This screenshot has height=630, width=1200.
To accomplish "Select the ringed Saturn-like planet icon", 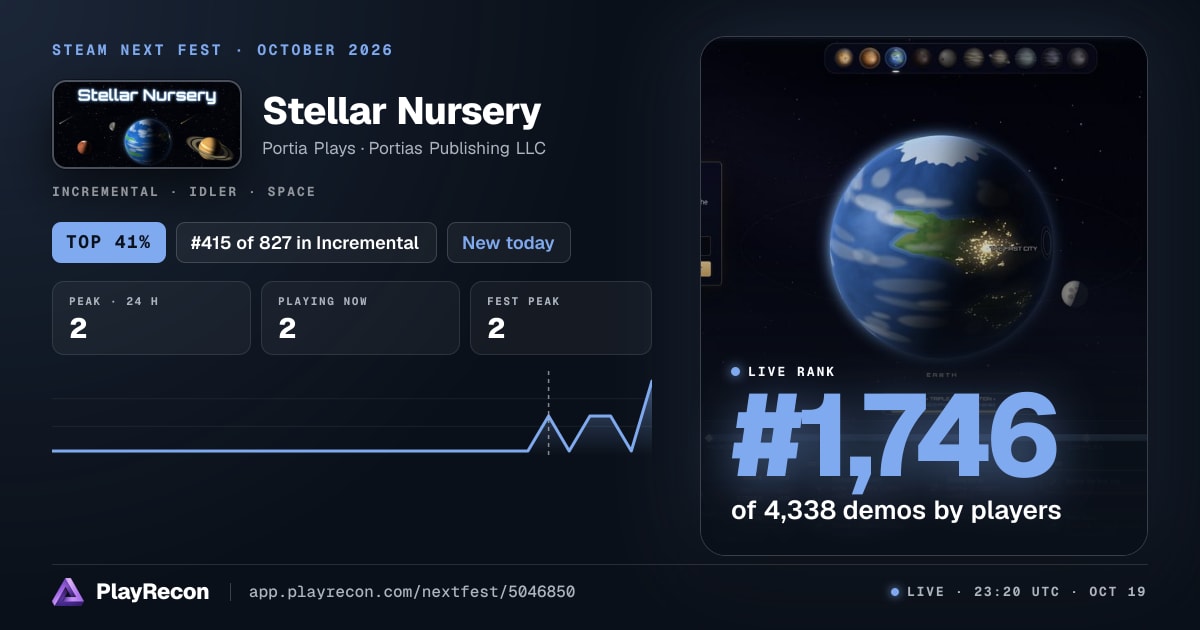I will 999,58.
